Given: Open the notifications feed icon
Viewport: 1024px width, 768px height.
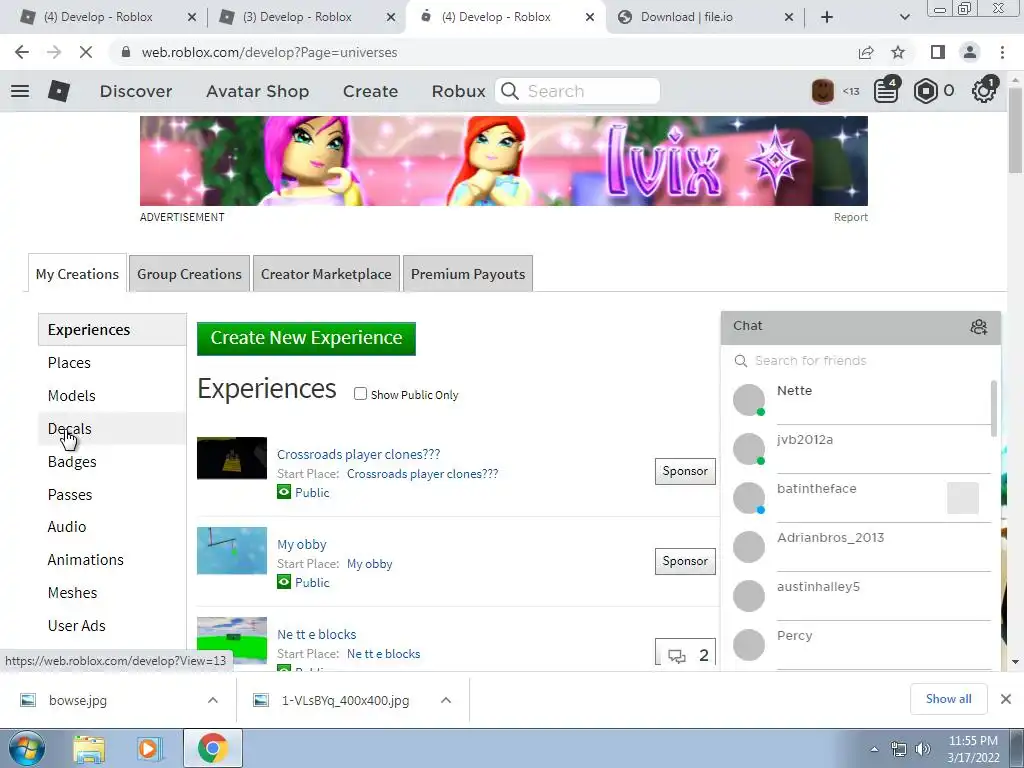Looking at the screenshot, I should point(886,91).
